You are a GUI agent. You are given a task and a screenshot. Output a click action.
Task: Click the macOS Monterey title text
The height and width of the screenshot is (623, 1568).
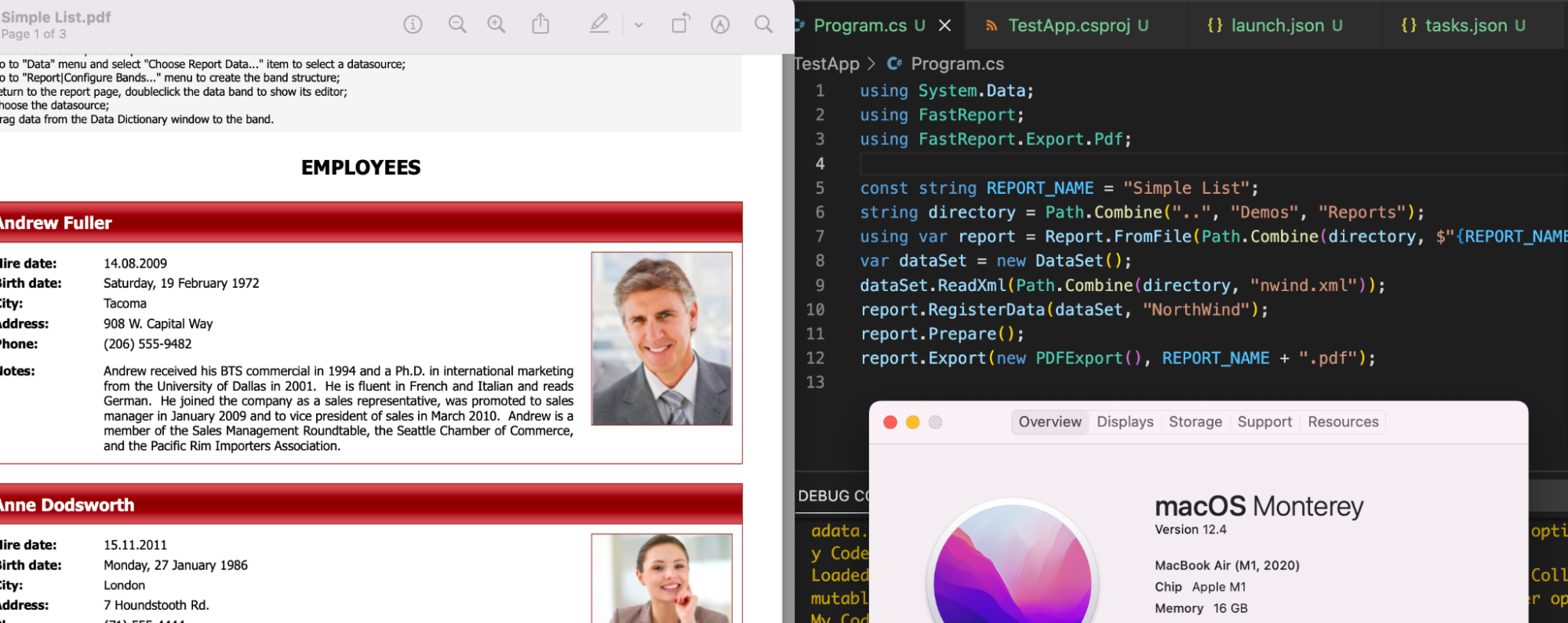pos(1259,506)
